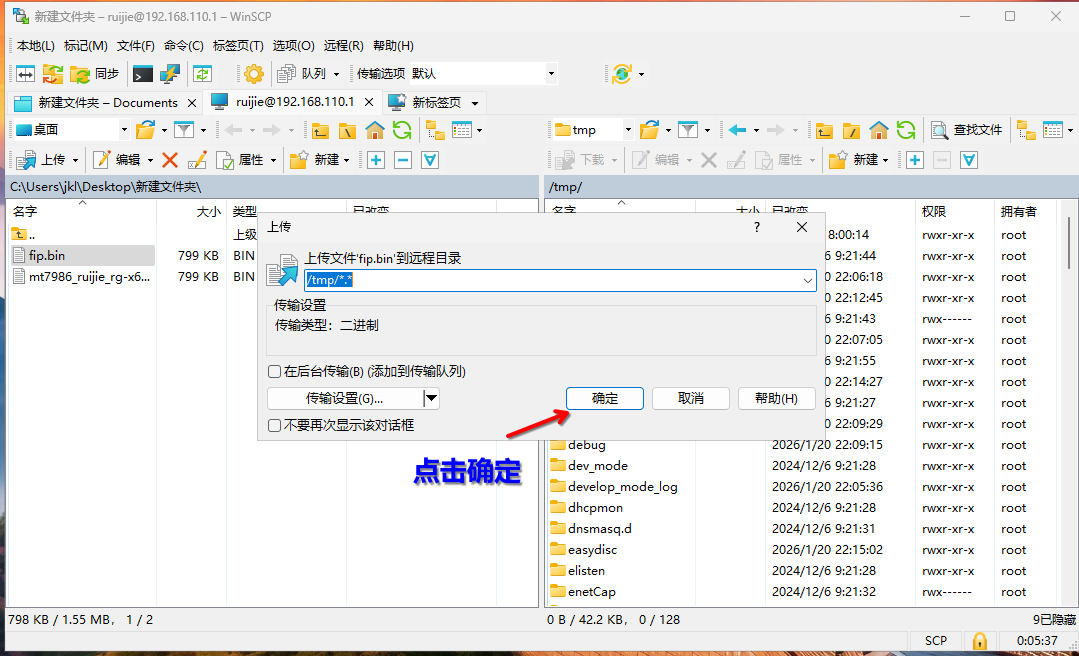Check the 不要再次显示该对话框 checkbox

(274, 424)
